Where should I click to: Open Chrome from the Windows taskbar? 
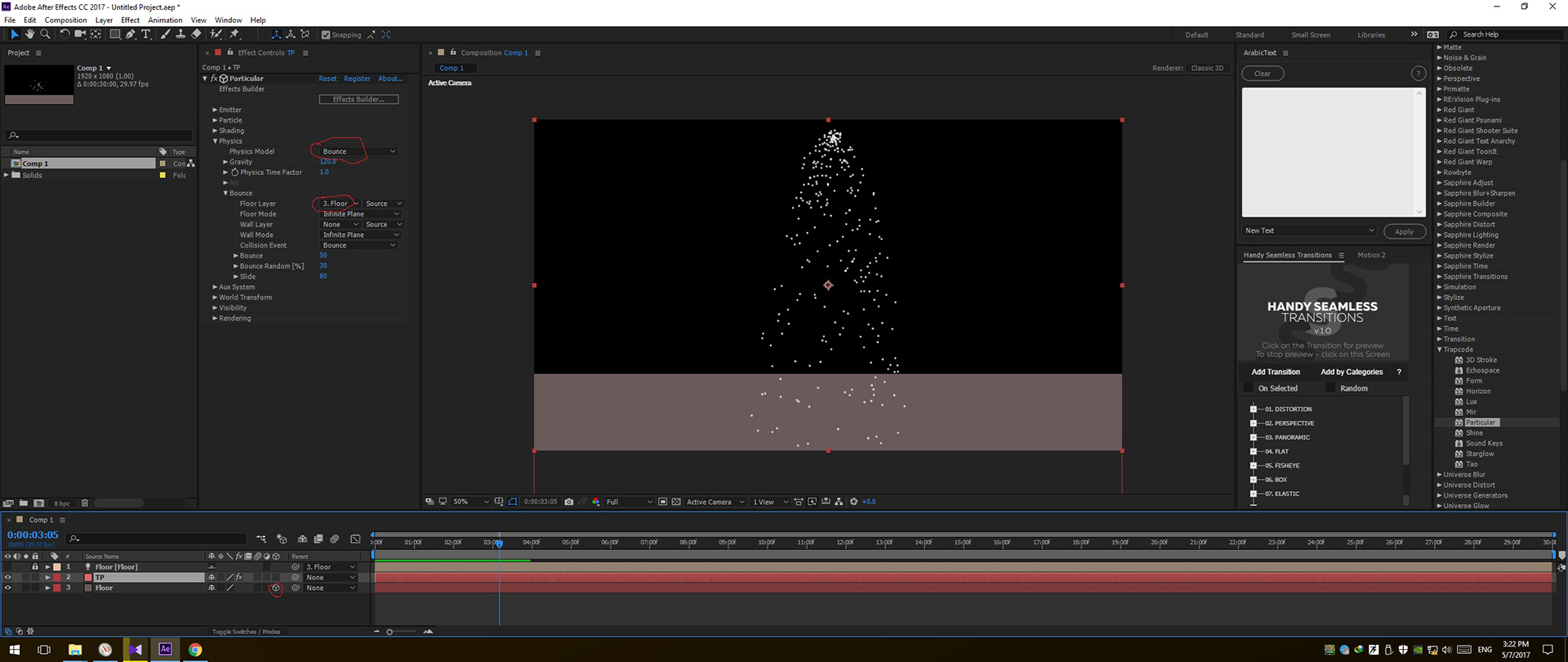195,650
